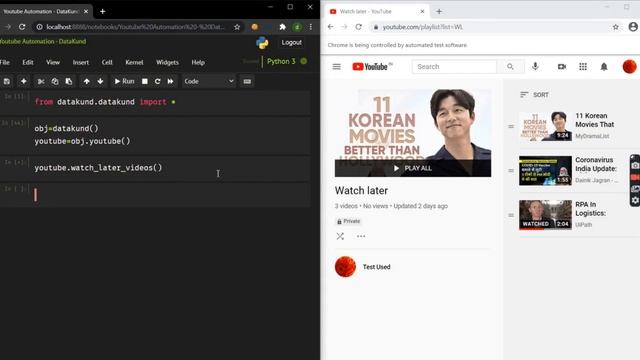
Task: Open the Help menu in Jupyter
Action: pos(198,62)
